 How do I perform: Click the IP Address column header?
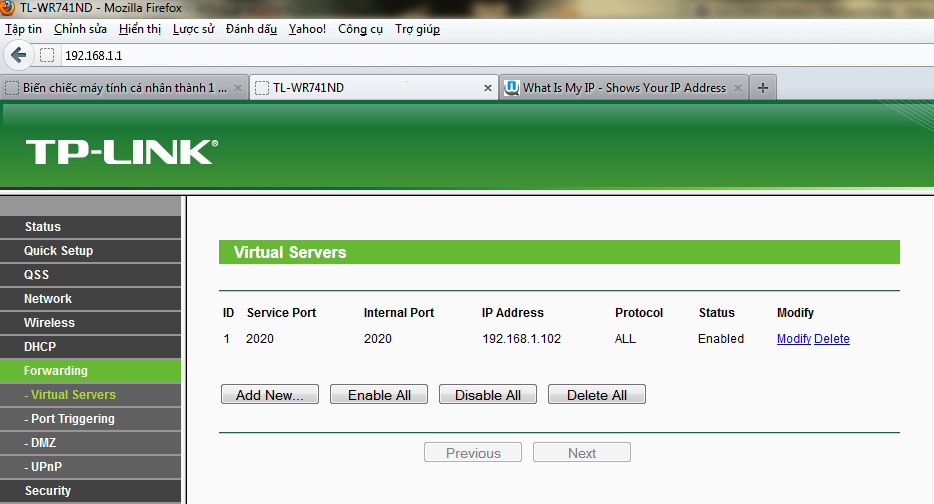[512, 313]
